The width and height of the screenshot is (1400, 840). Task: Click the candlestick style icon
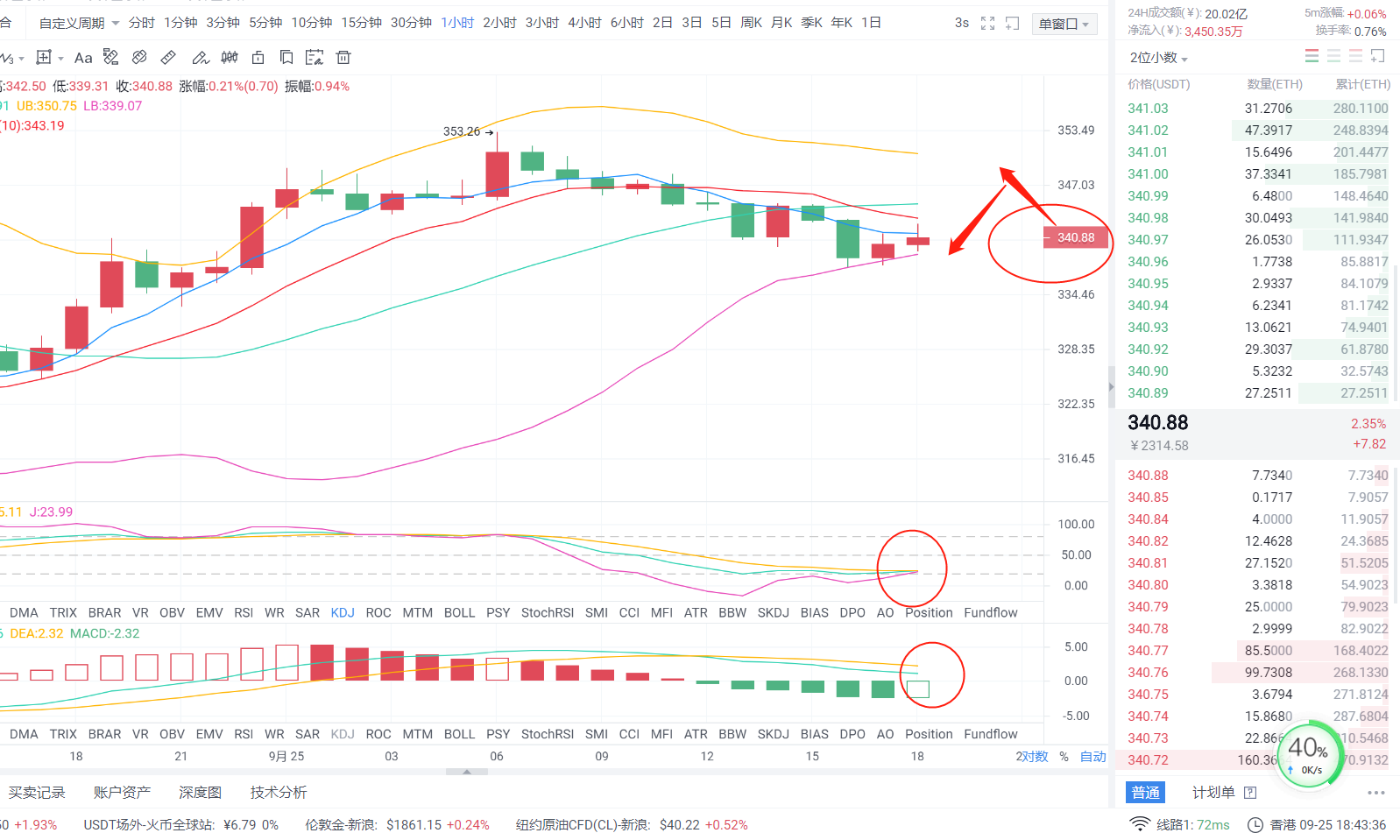tap(230, 58)
